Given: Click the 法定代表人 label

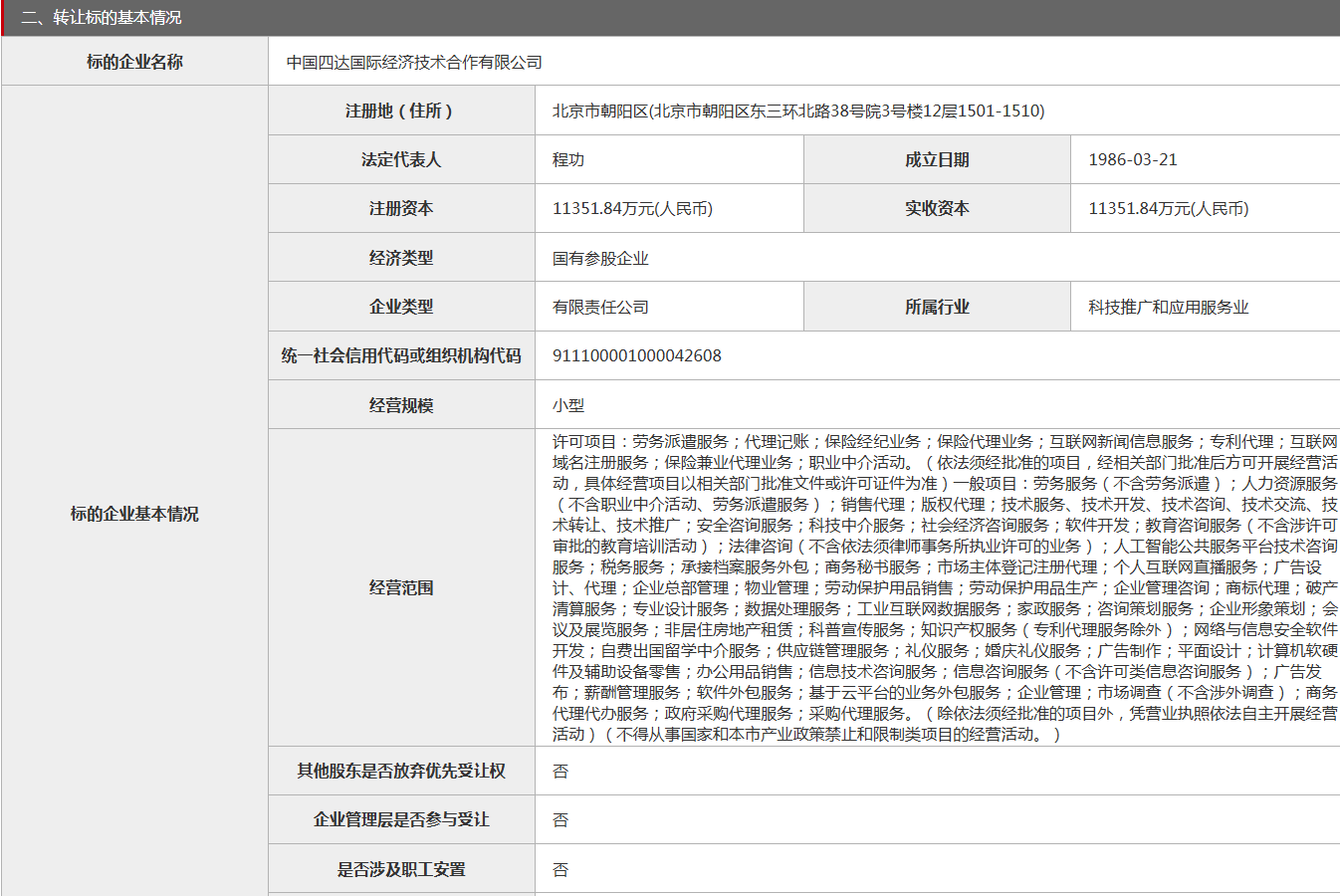Looking at the screenshot, I should tap(401, 159).
